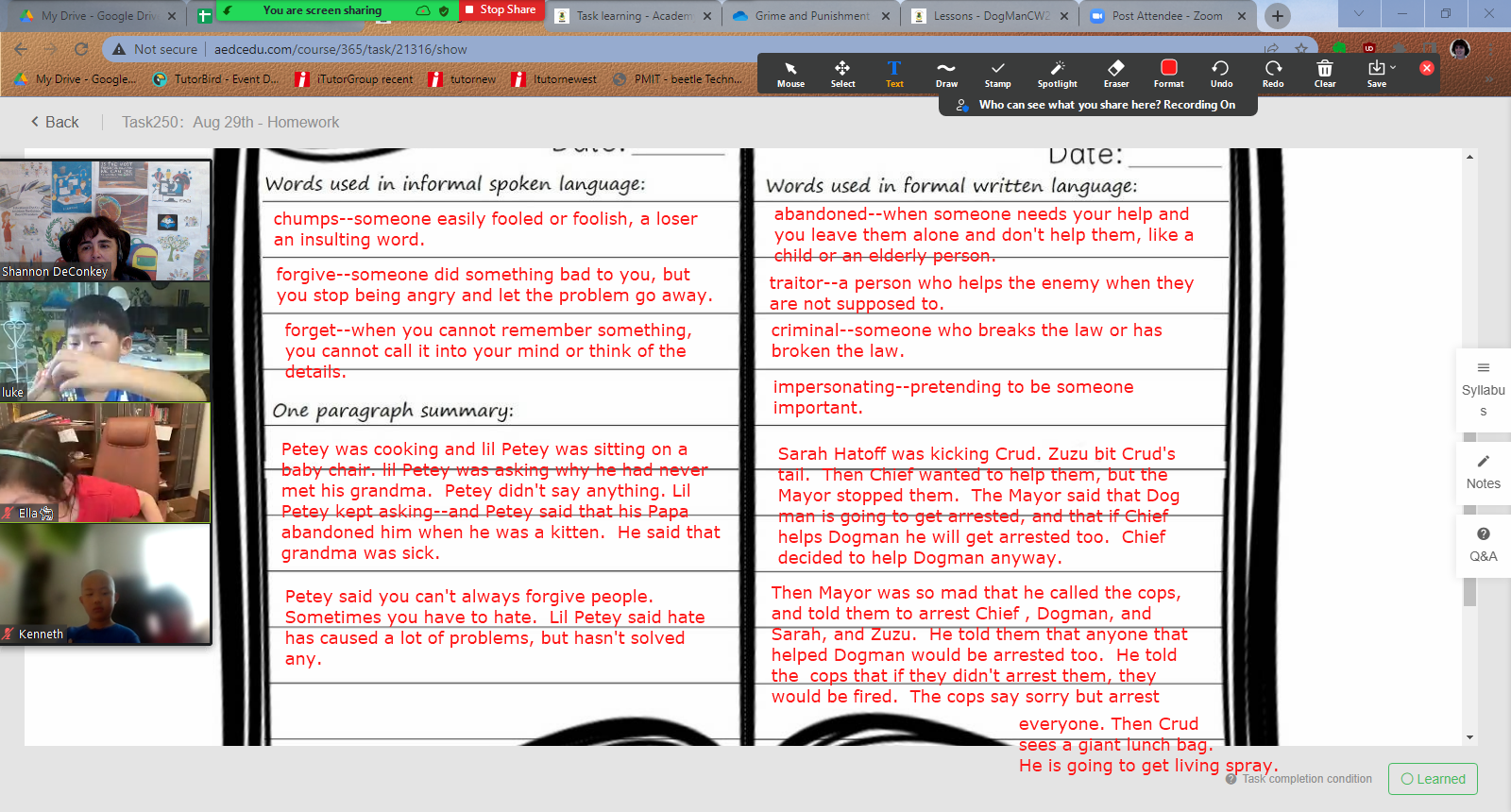This screenshot has width=1511, height=812.
Task: Switch to Lessons - DogManCW2 tab
Action: 992,16
